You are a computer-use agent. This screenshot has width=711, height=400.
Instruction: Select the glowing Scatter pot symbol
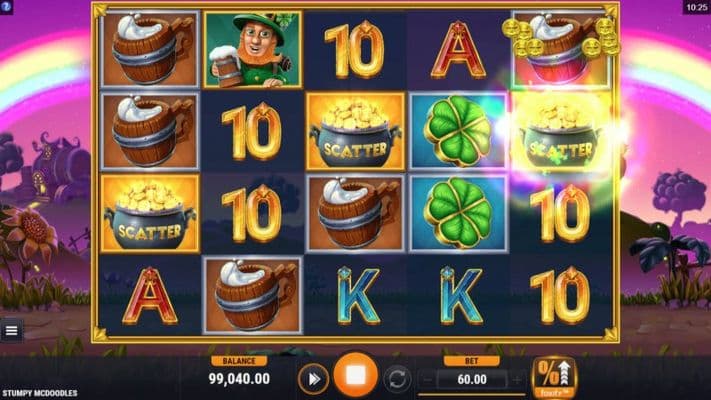[x=561, y=132]
